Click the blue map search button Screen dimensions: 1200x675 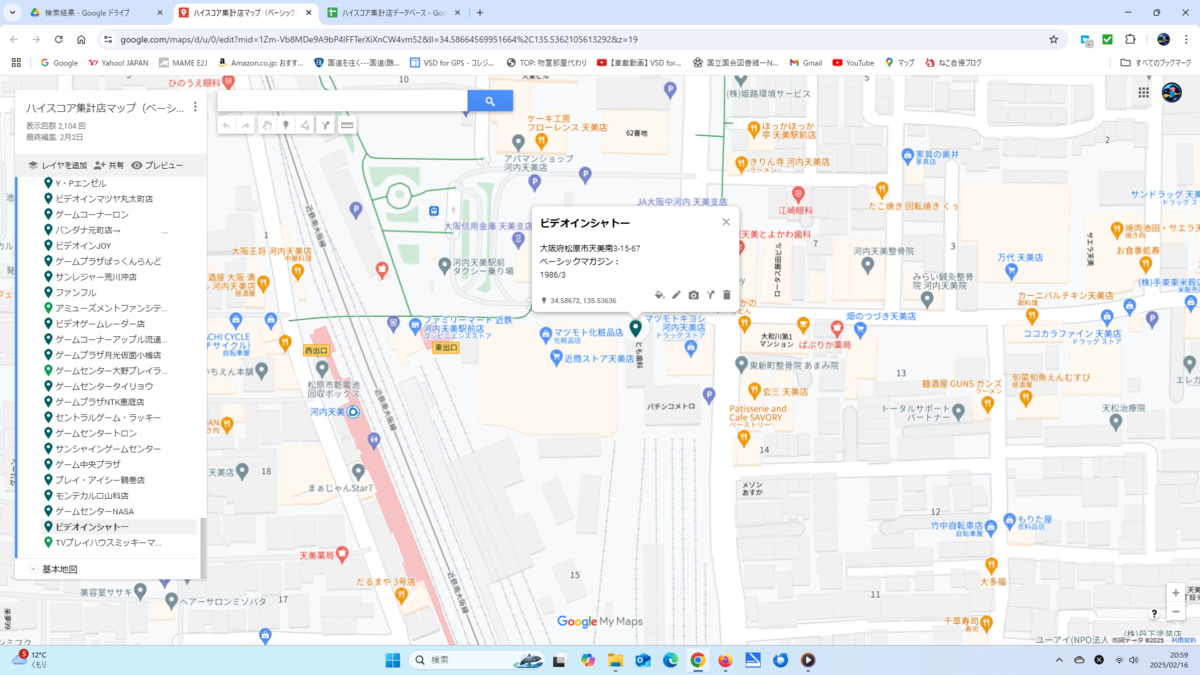point(490,101)
